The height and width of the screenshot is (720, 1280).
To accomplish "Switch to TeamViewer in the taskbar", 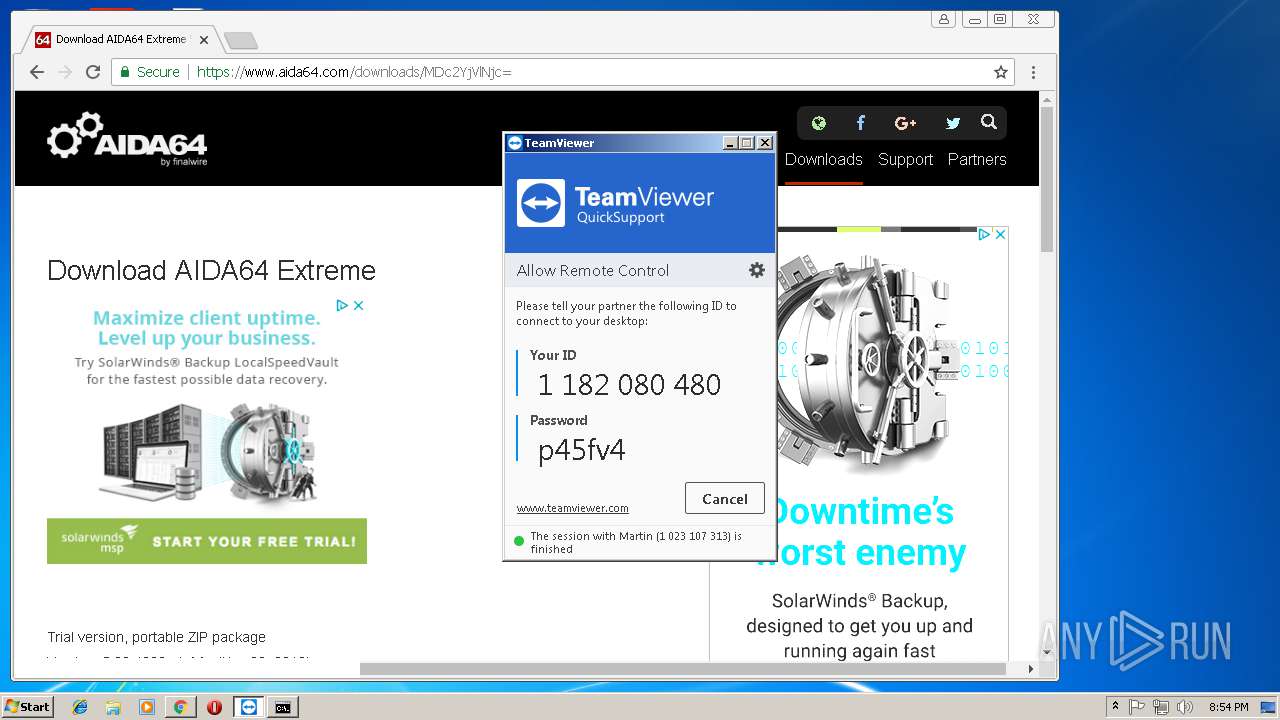I will click(x=249, y=707).
